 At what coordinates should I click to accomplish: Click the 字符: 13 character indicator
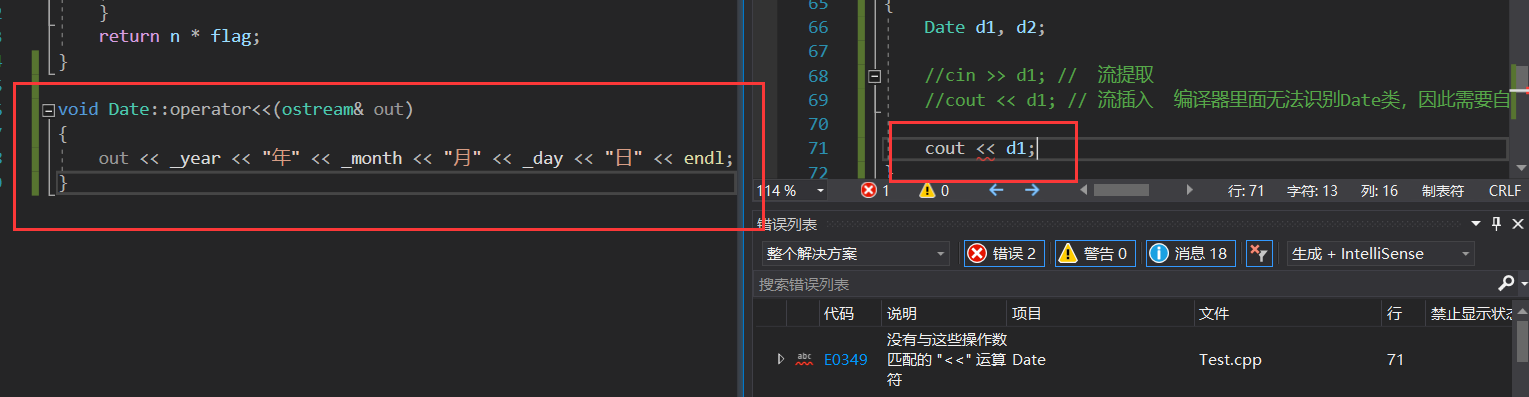point(1312,190)
